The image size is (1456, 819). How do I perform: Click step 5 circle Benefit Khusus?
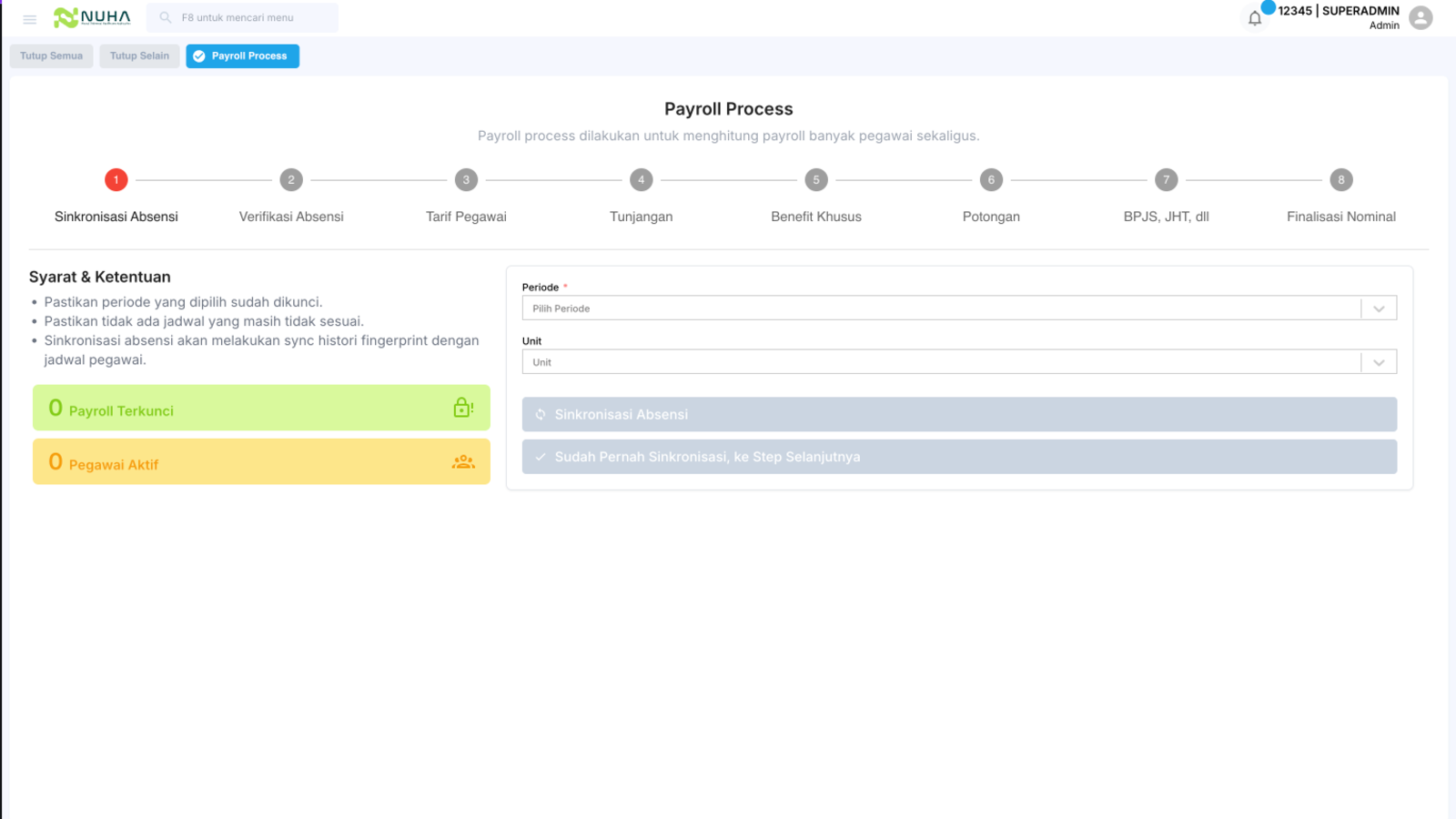(816, 180)
